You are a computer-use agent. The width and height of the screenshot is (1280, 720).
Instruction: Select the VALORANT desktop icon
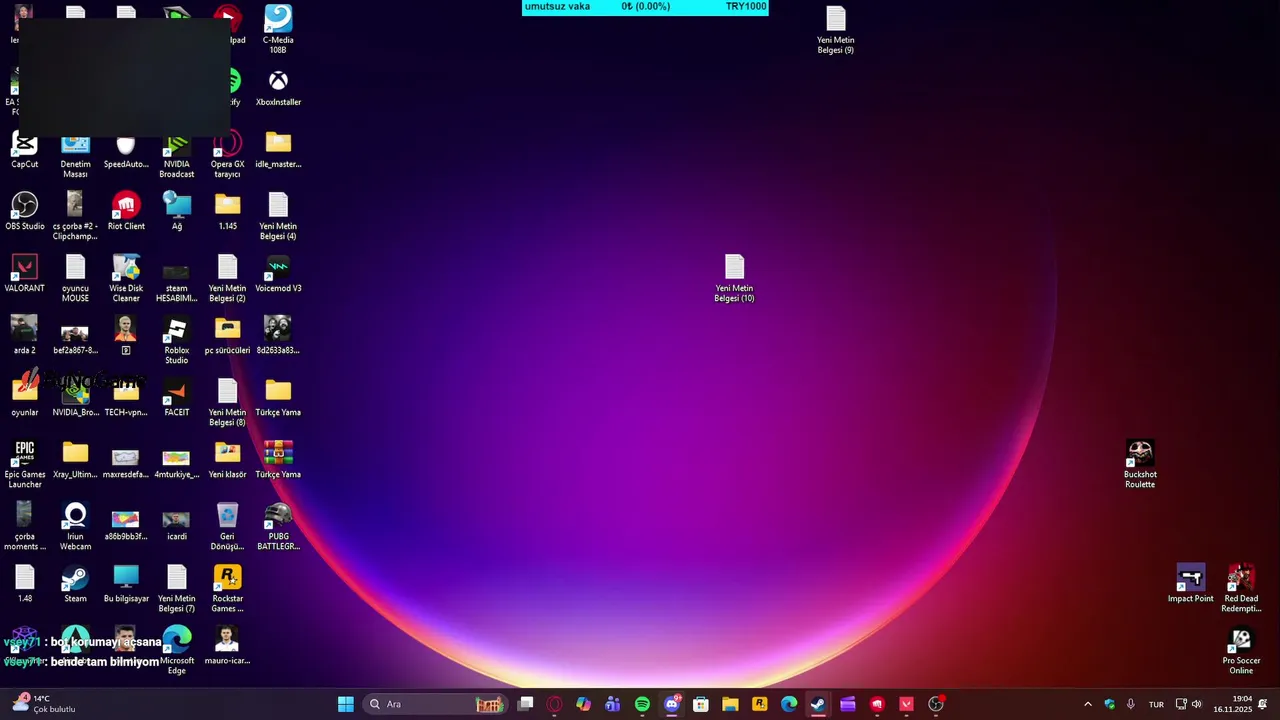(24, 273)
